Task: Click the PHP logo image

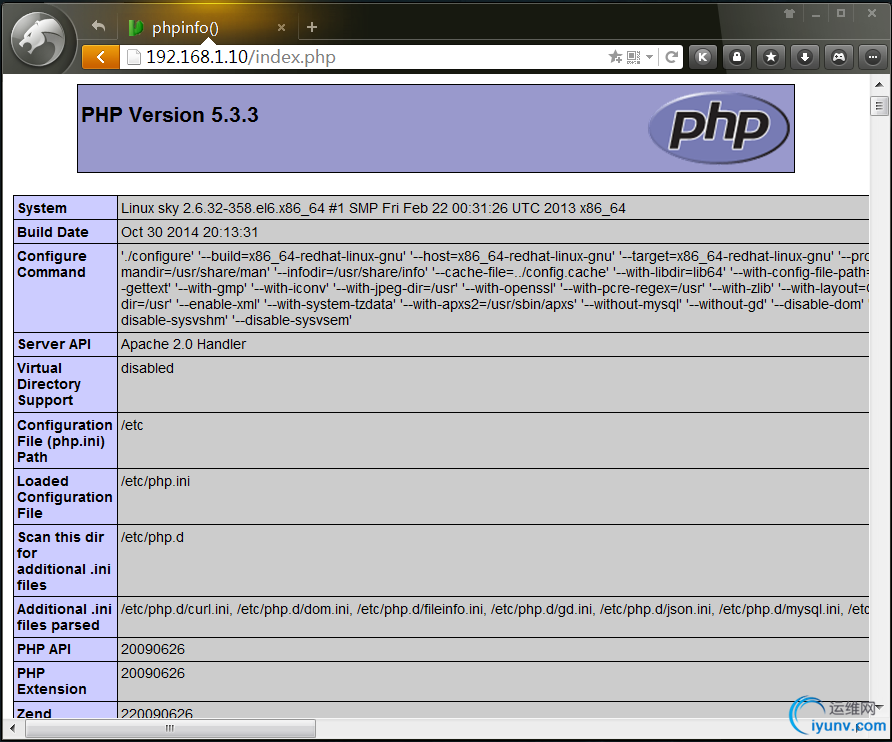Action: tap(718, 128)
